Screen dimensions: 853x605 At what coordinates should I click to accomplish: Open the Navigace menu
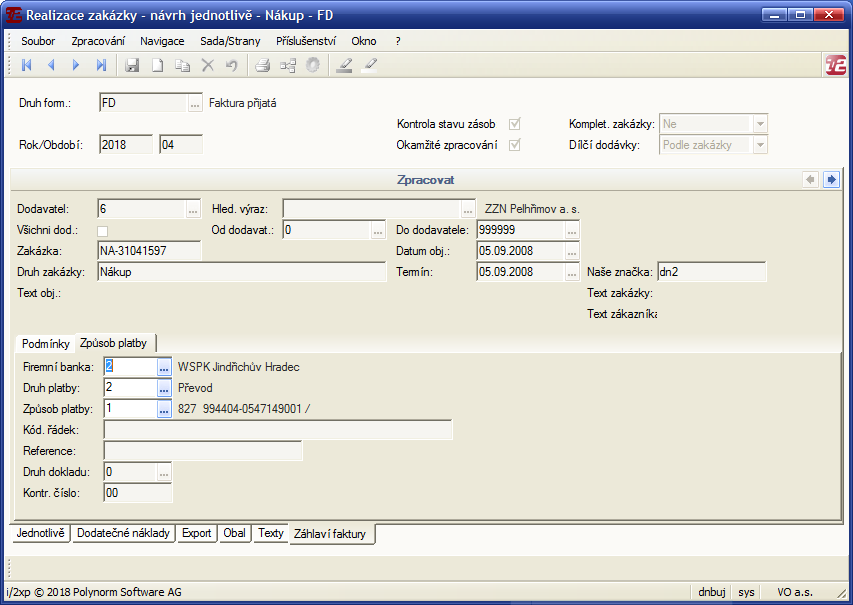coord(162,41)
